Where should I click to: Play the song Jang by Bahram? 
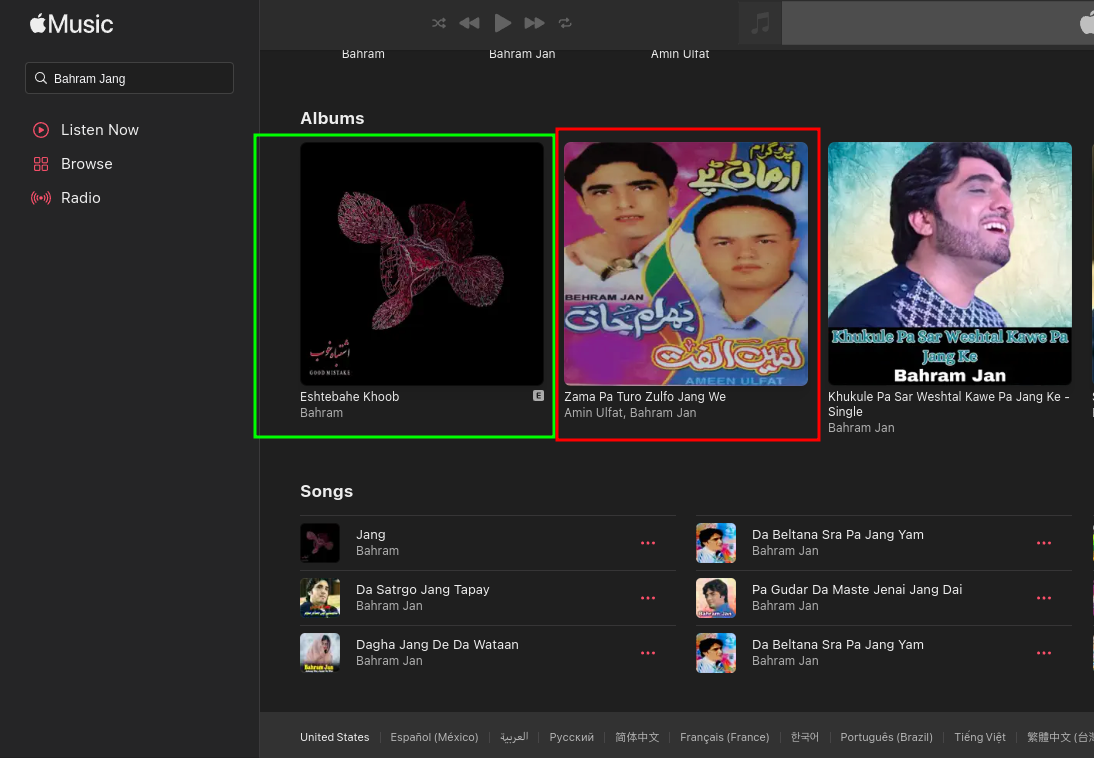pos(370,535)
